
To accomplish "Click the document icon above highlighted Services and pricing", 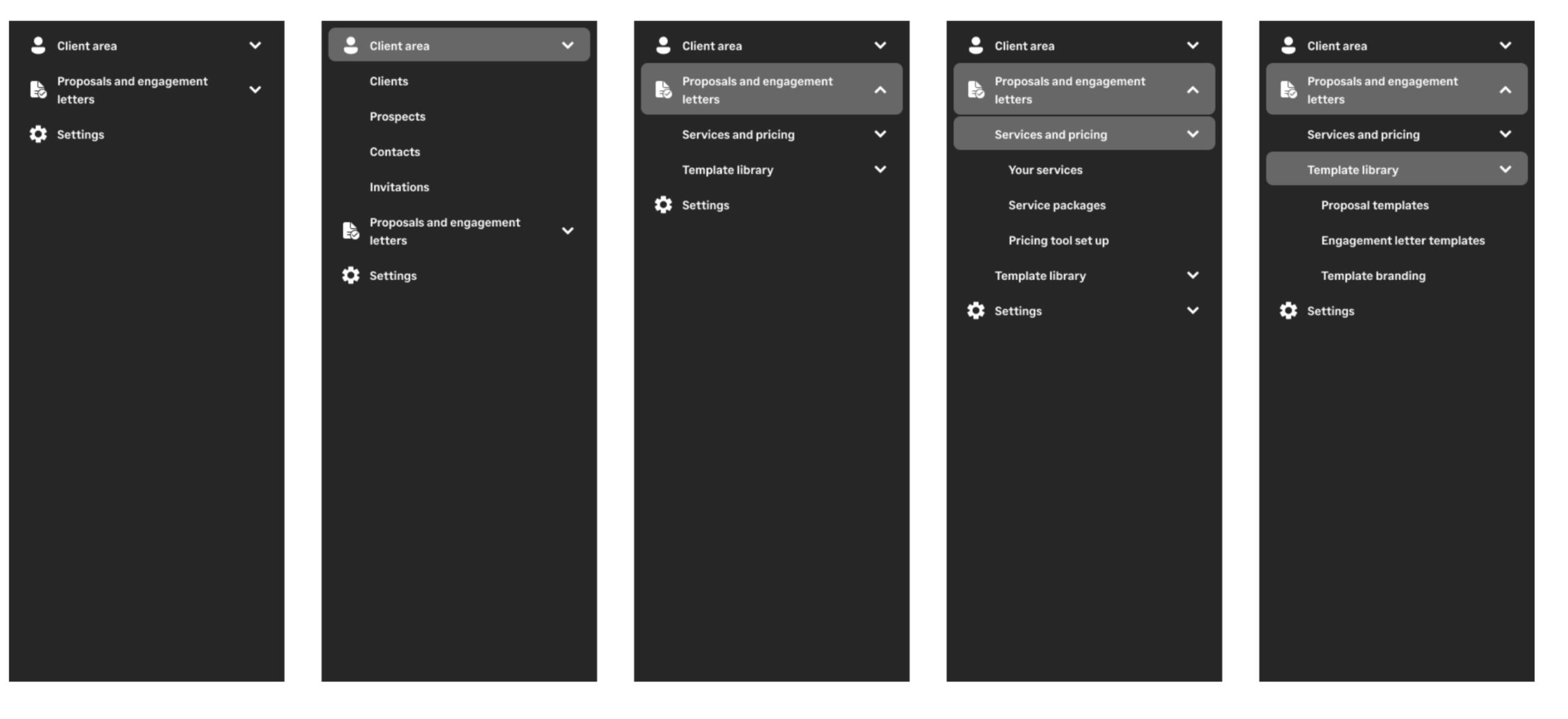I will pyautogui.click(x=976, y=89).
